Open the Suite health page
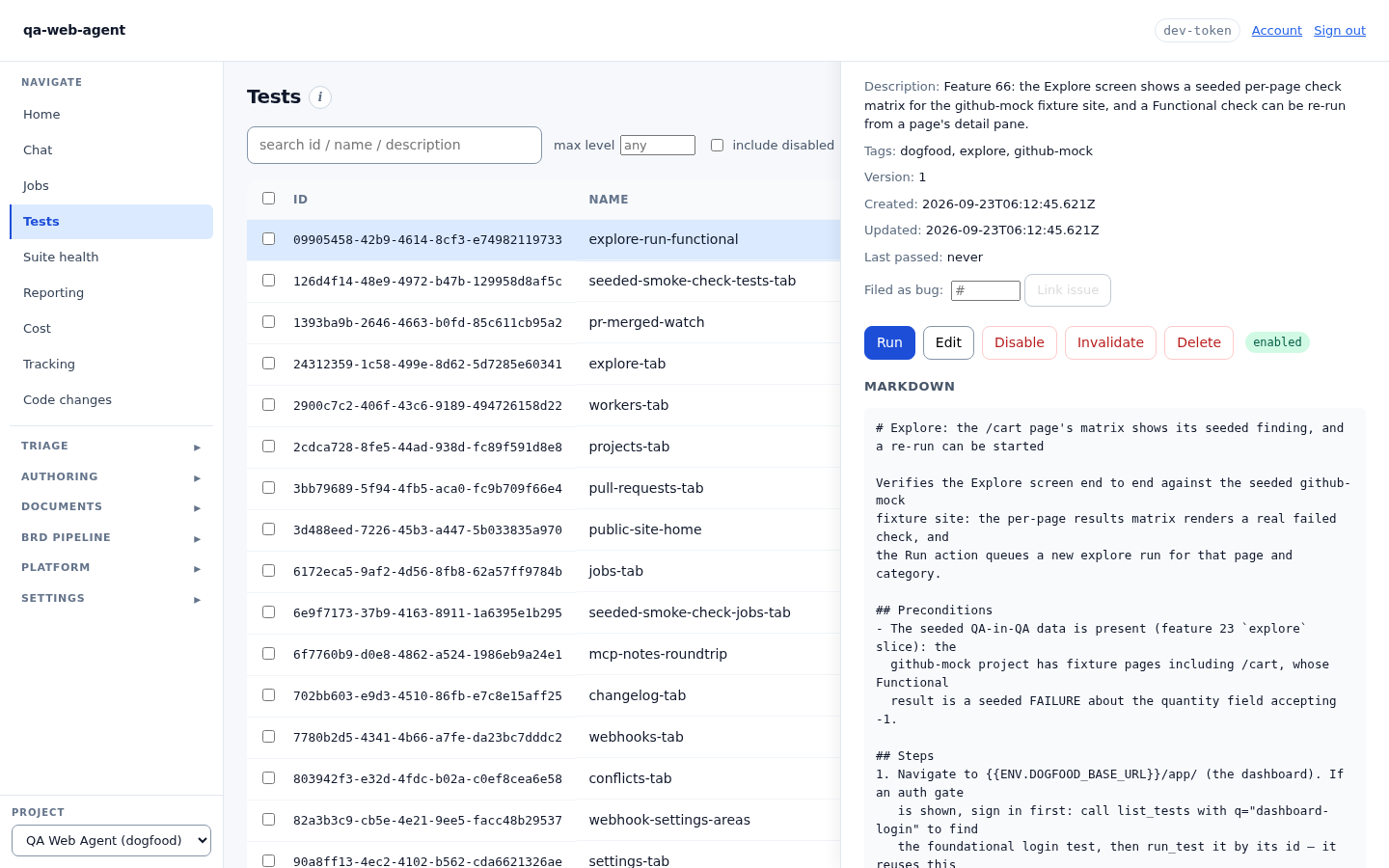Screen dimensions: 1389x868 point(111,258)
